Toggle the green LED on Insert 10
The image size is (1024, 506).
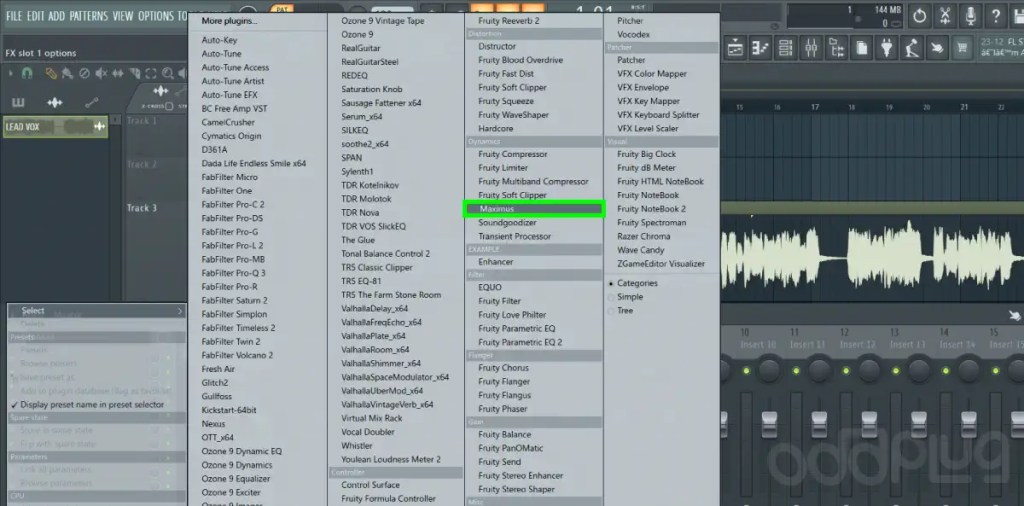tap(746, 371)
